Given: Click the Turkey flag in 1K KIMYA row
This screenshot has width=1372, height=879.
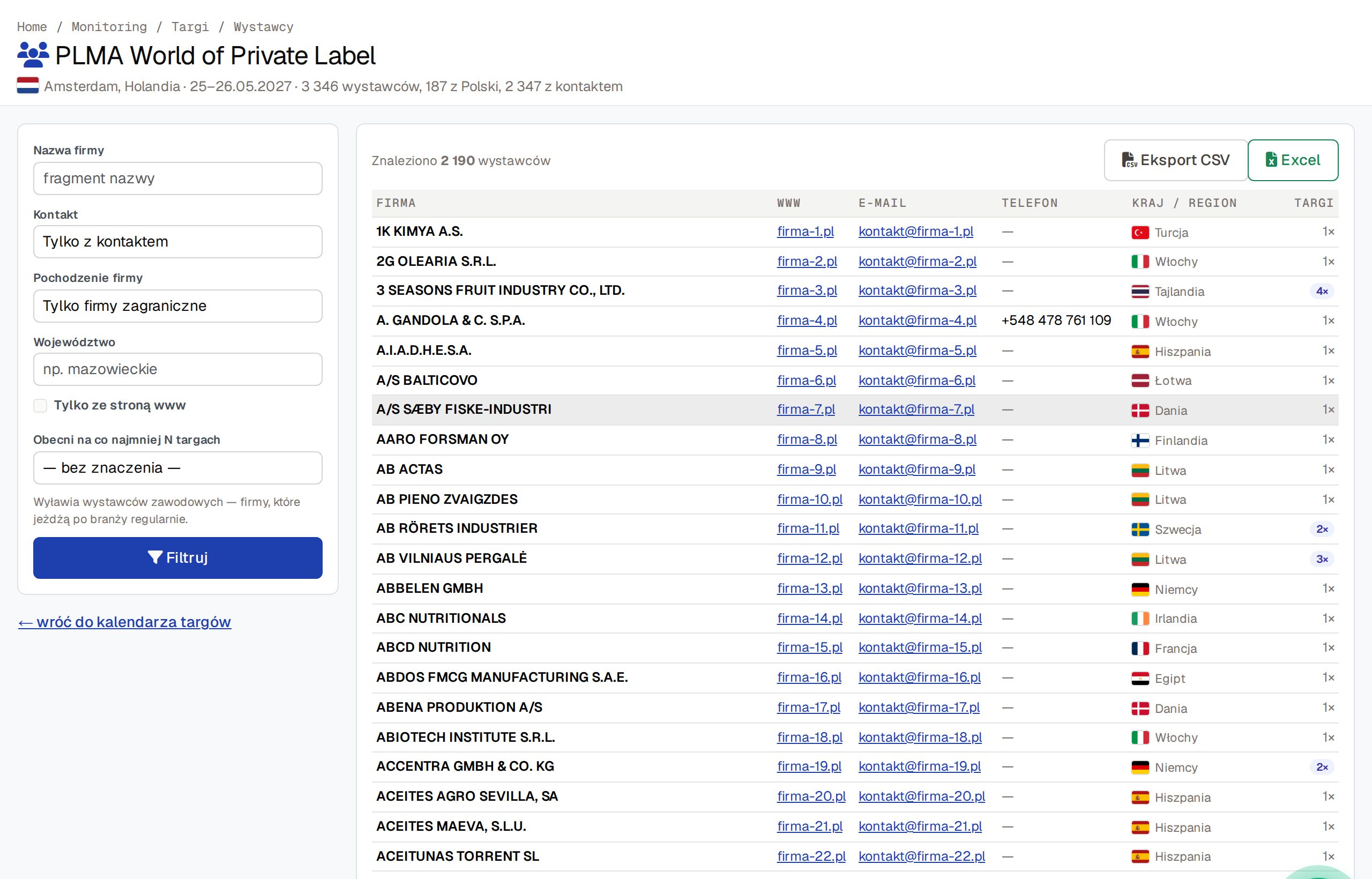Looking at the screenshot, I should (1140, 232).
